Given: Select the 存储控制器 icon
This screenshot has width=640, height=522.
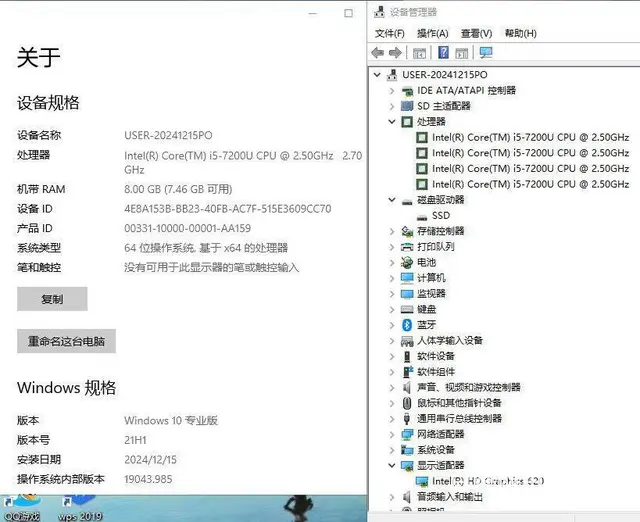Looking at the screenshot, I should pyautogui.click(x=407, y=231).
